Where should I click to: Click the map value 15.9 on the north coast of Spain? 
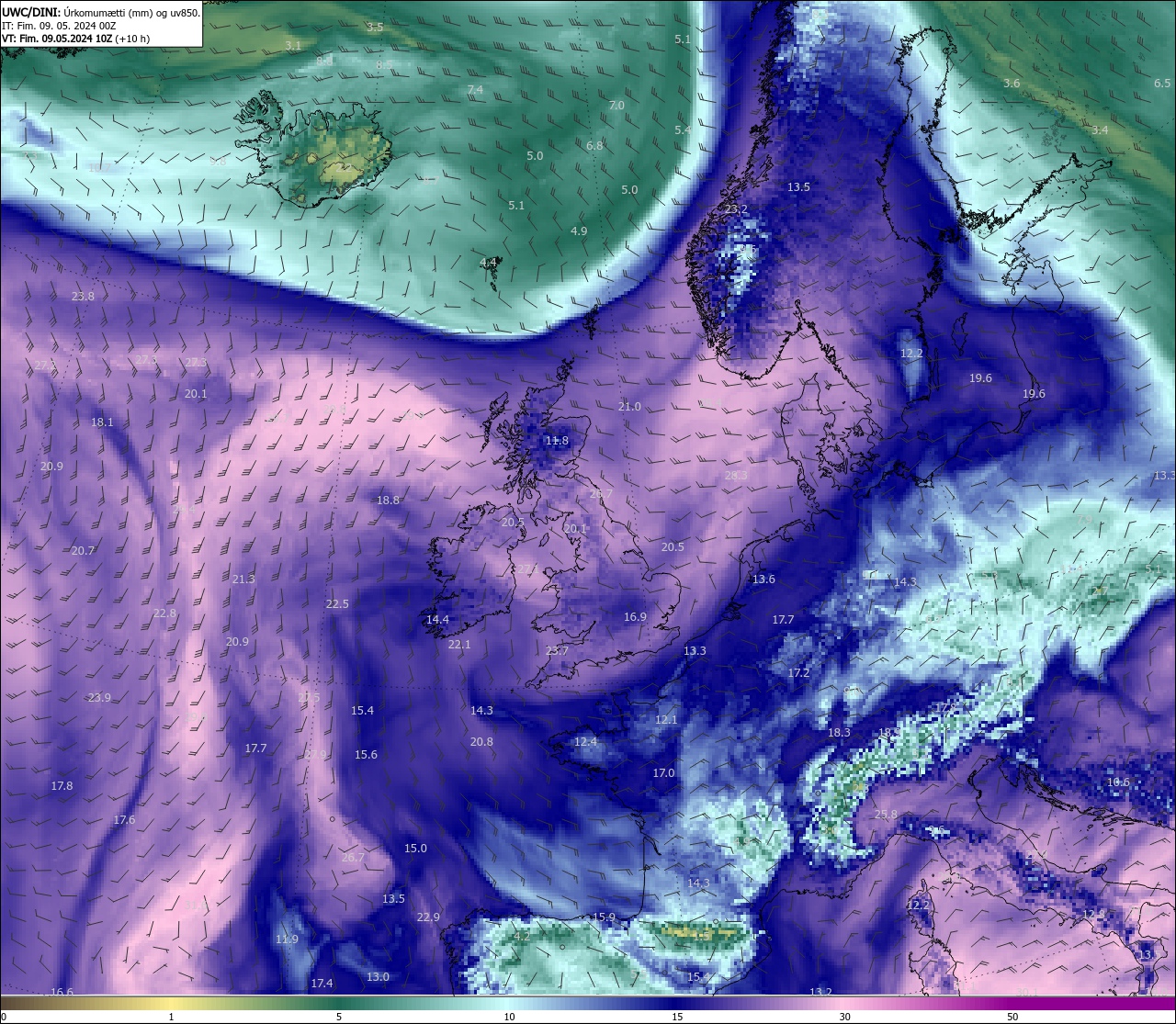604,917
